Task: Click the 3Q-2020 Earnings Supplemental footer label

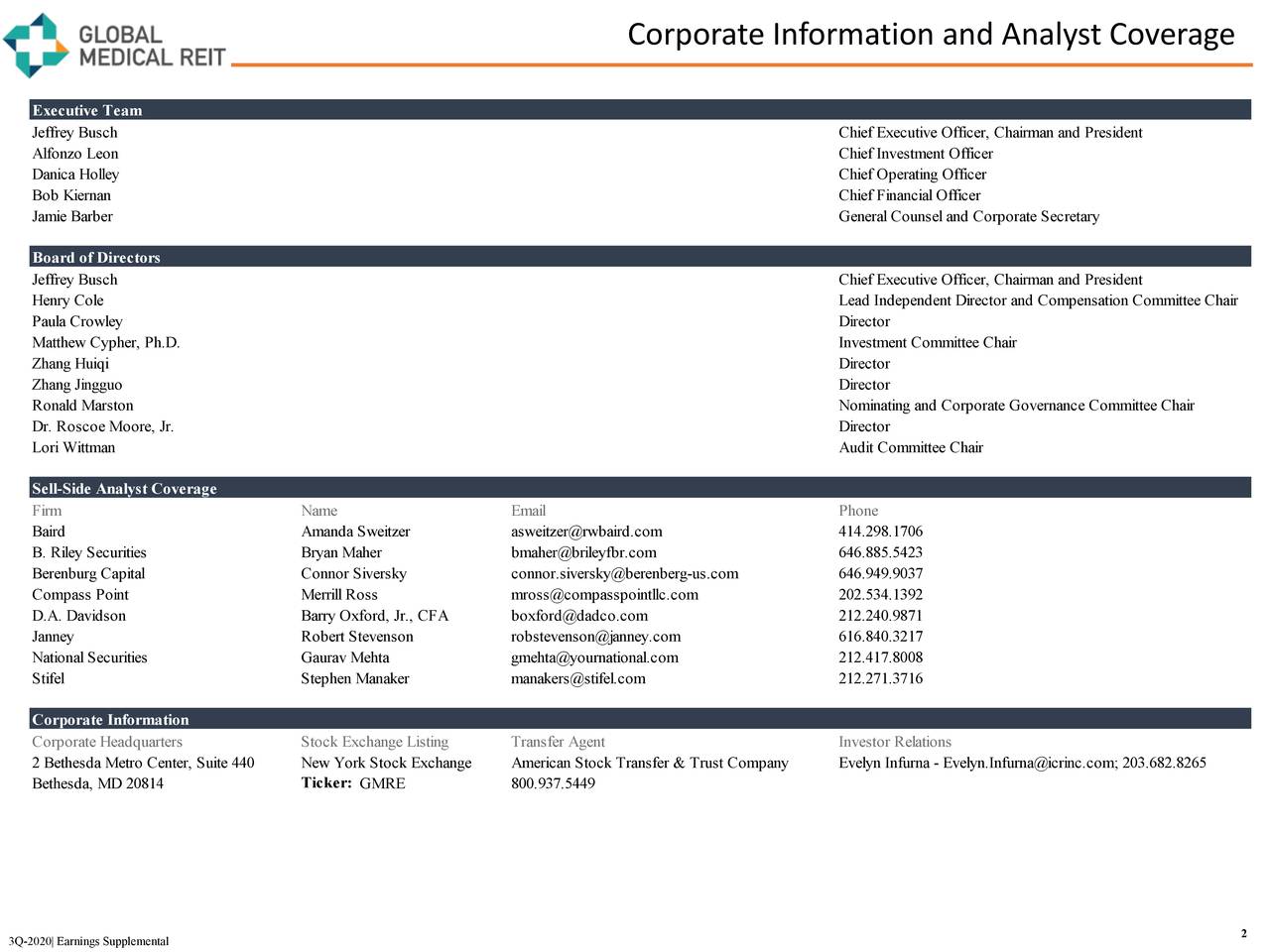Action: [89, 941]
